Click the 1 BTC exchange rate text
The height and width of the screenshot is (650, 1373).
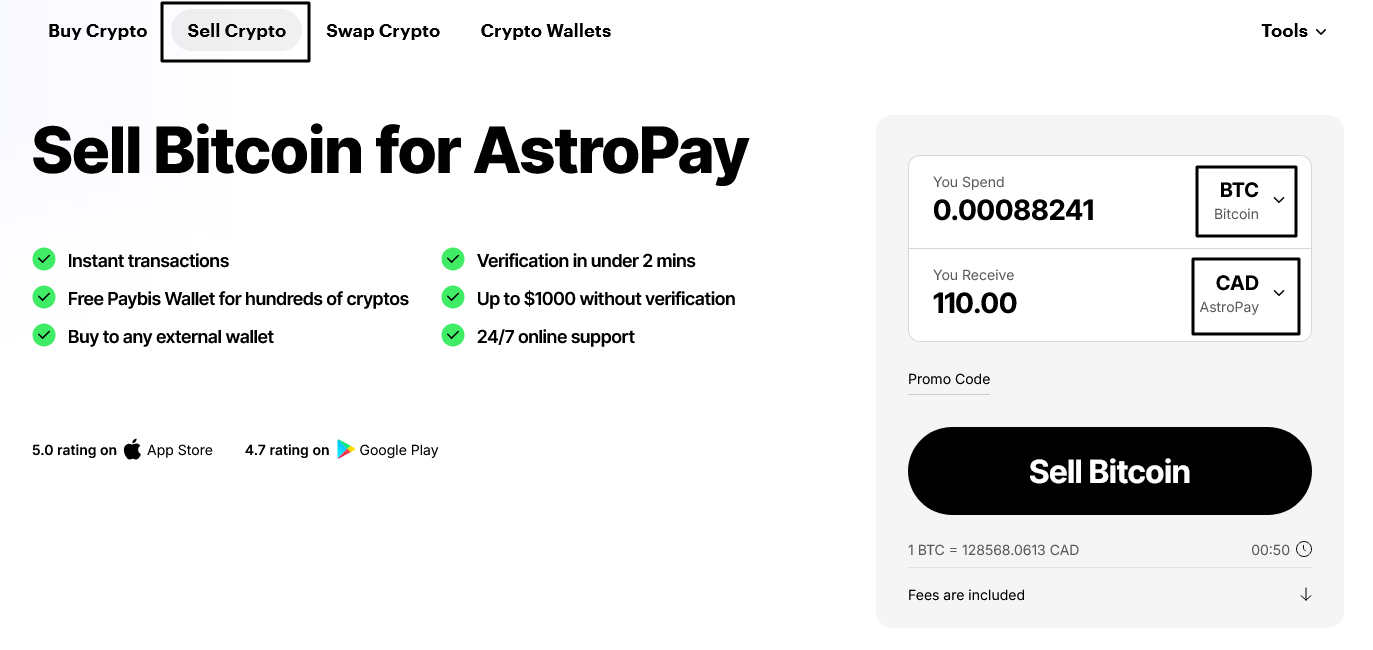pos(993,549)
